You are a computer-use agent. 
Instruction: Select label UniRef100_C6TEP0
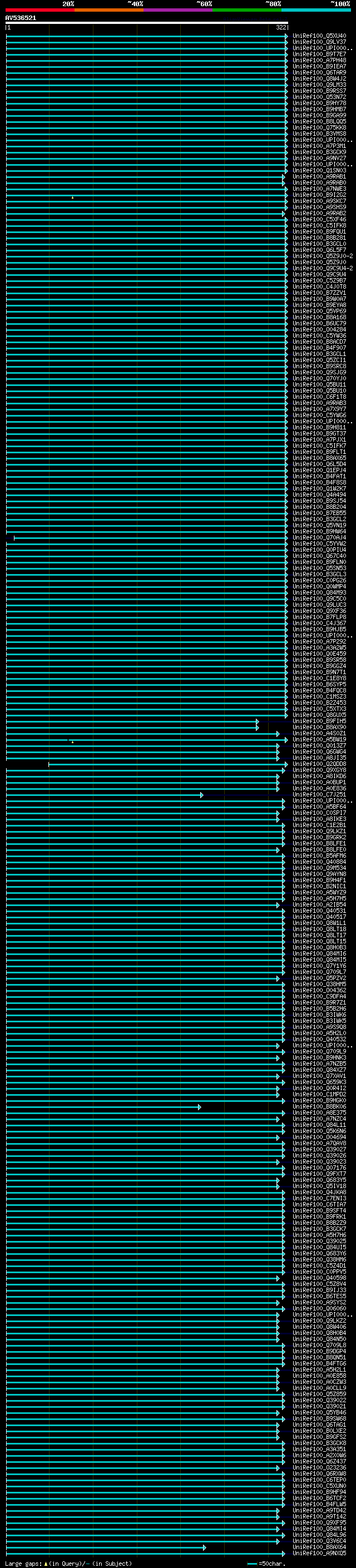(319, 1480)
